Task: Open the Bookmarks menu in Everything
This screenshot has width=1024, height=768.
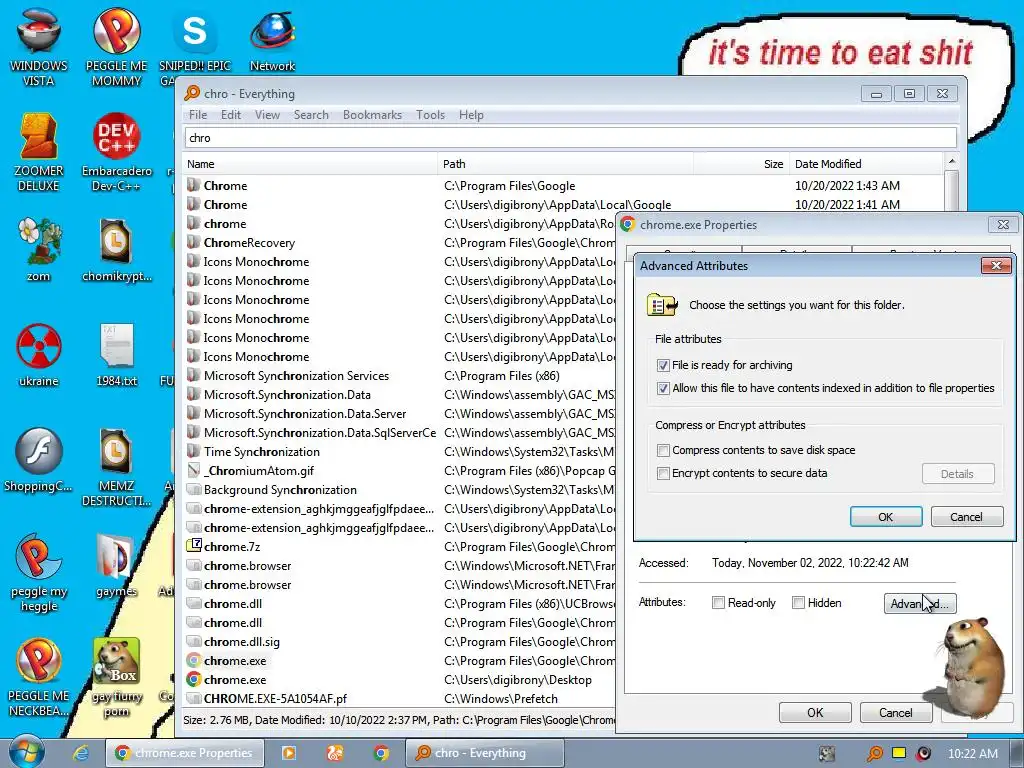Action: click(x=372, y=115)
